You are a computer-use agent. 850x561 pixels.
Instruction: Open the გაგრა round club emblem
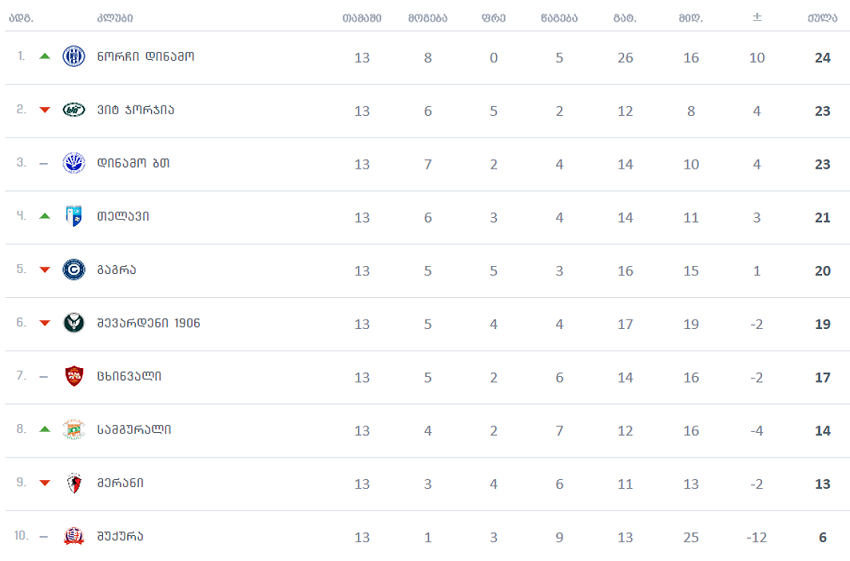point(74,269)
